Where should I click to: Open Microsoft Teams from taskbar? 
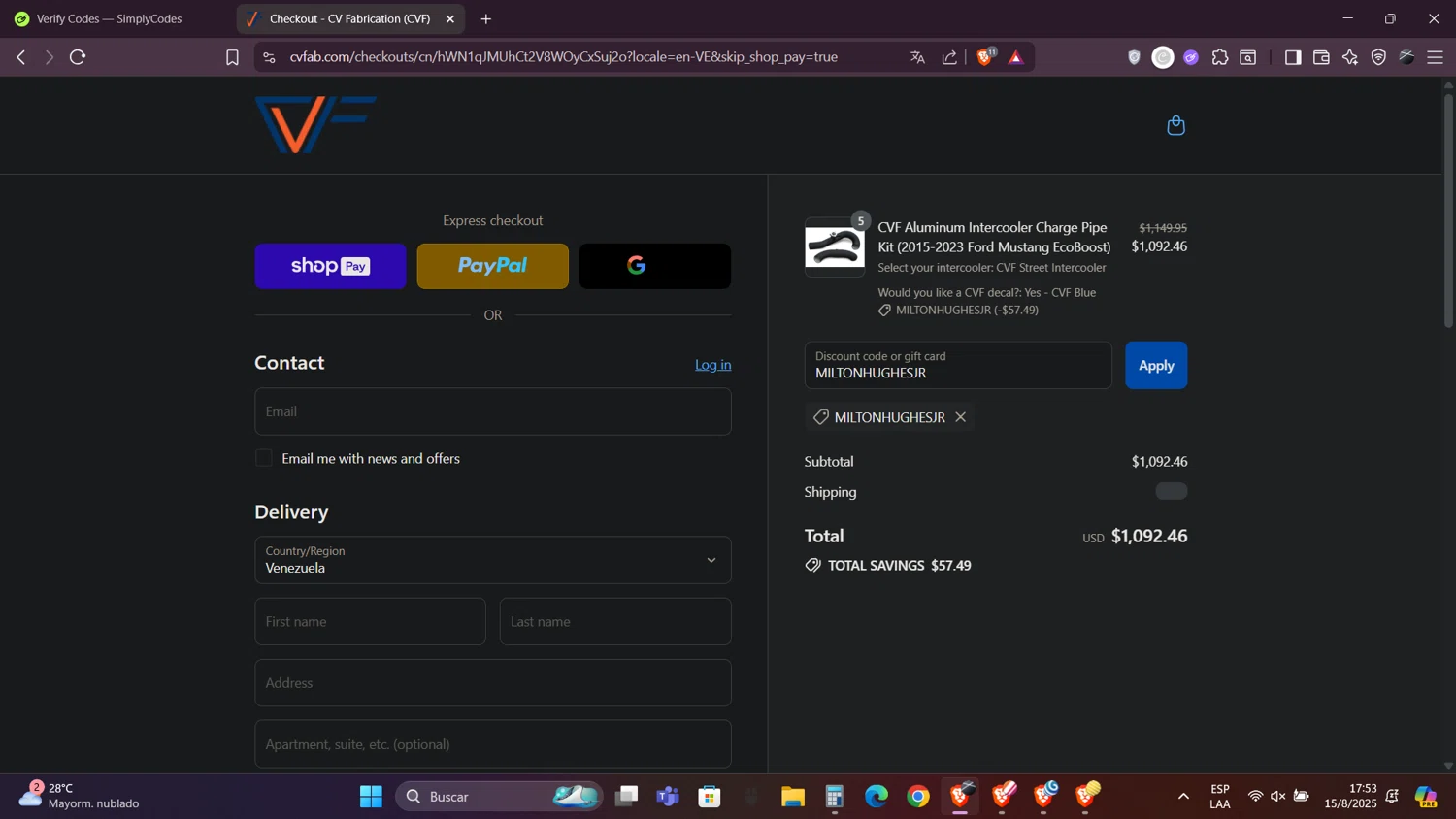pyautogui.click(x=668, y=797)
